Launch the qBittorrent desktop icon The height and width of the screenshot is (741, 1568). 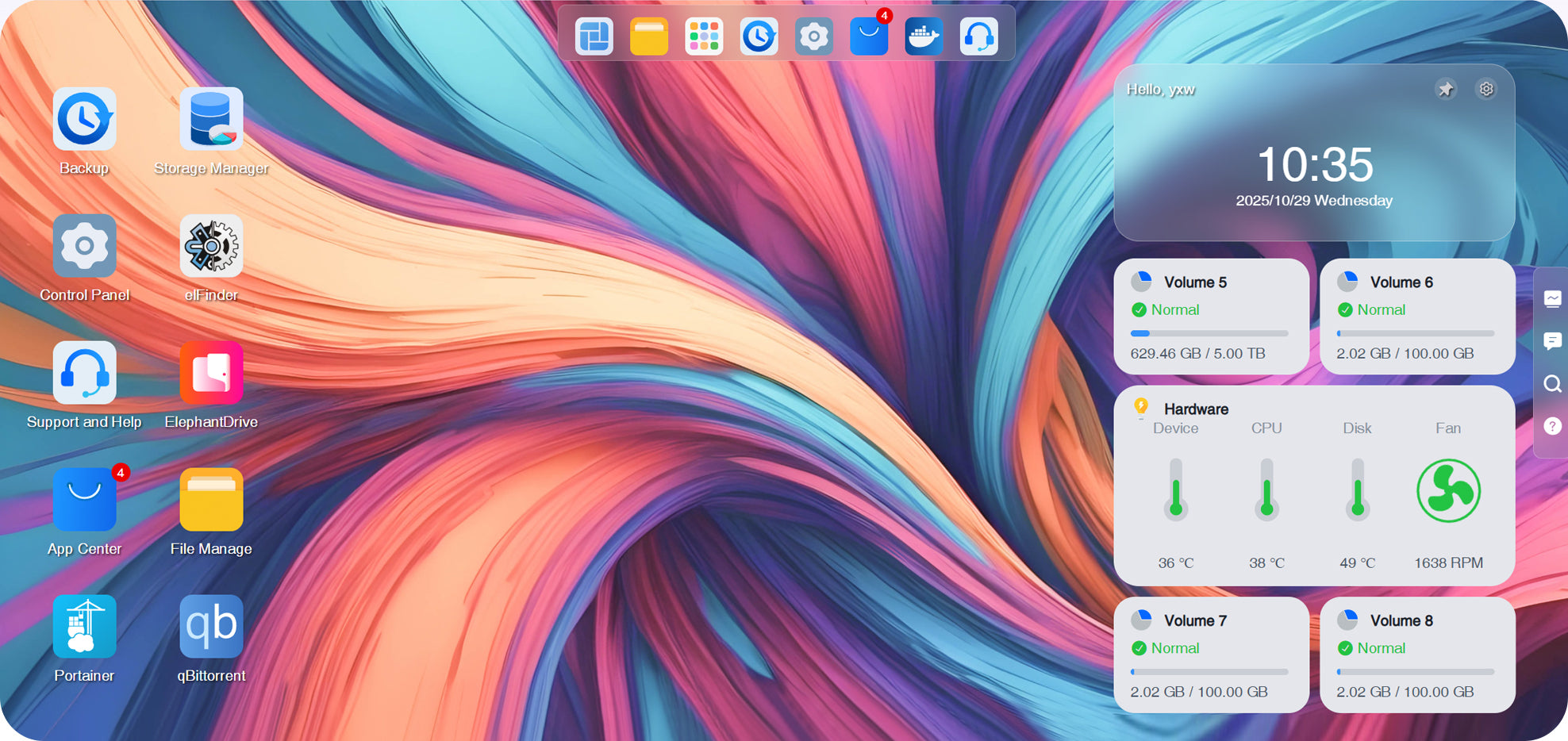[211, 627]
